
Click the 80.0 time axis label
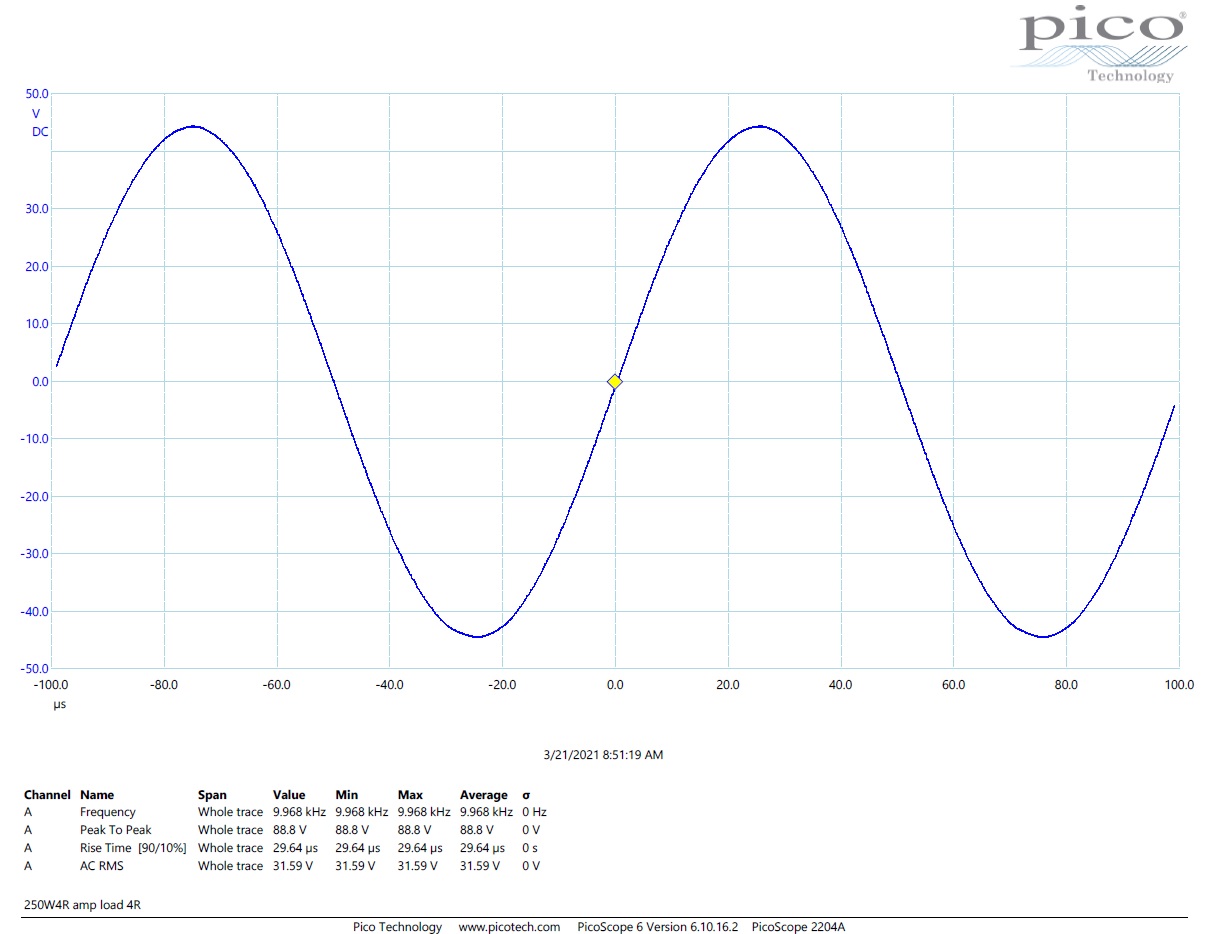point(1067,685)
